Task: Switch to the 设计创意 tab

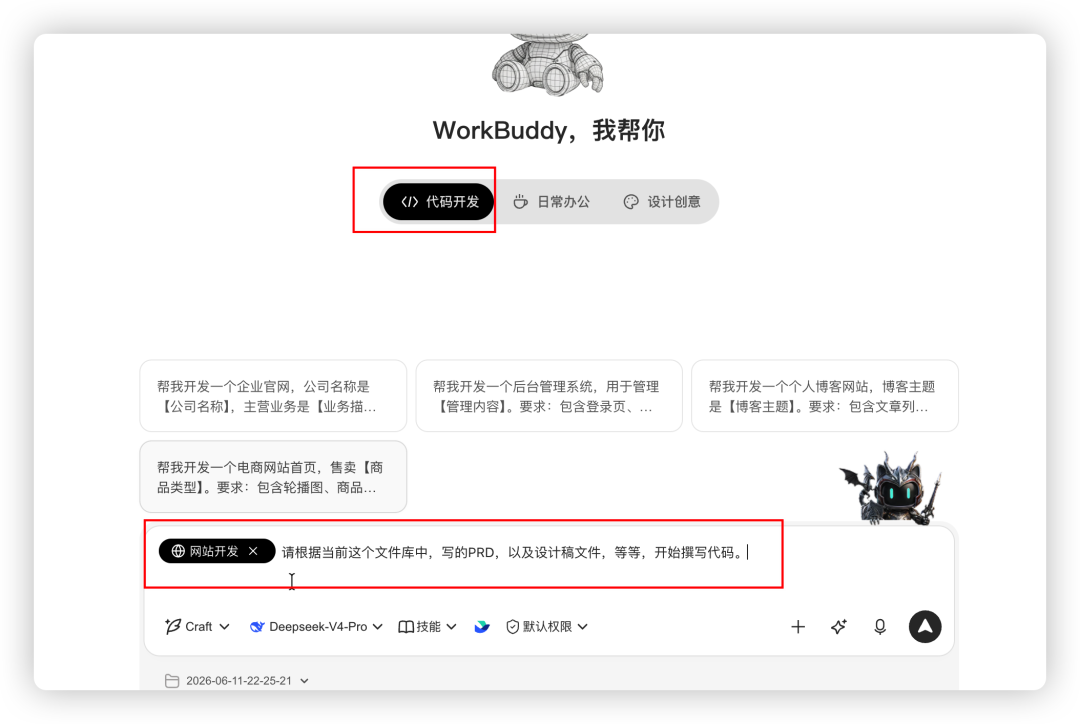Action: [662, 202]
